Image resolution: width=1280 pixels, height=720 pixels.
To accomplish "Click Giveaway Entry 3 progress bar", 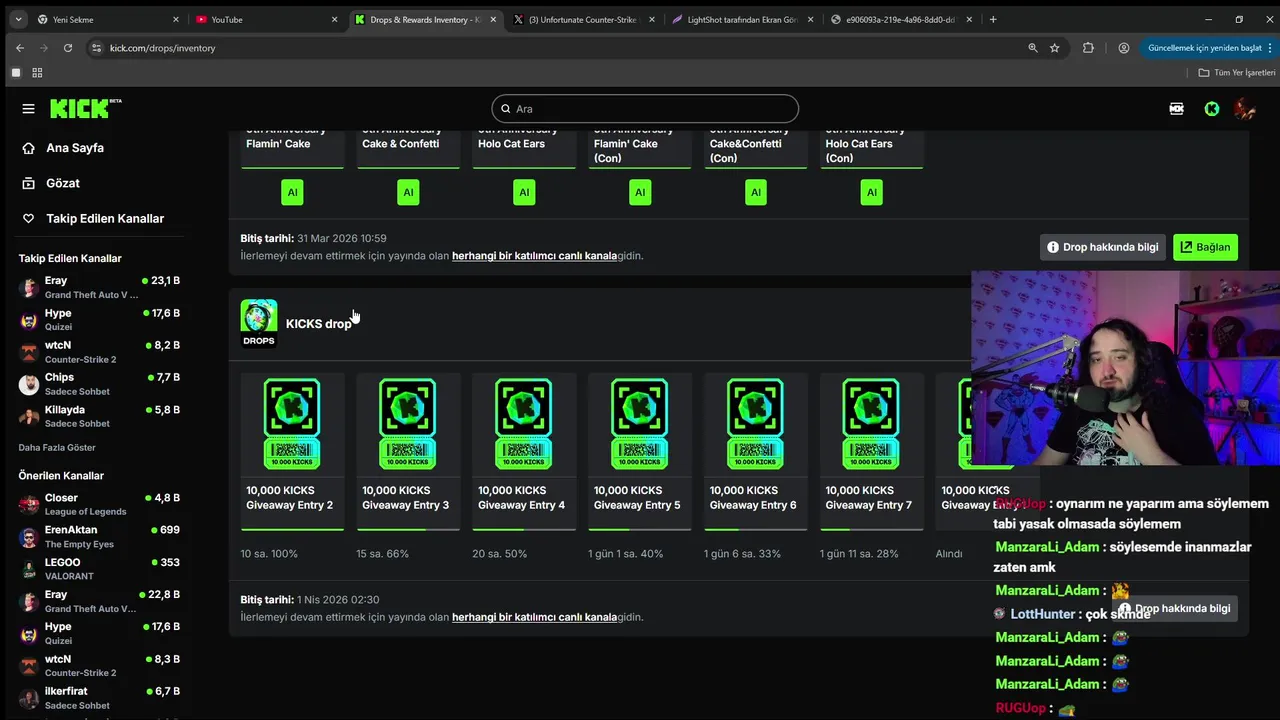I will pos(408,529).
